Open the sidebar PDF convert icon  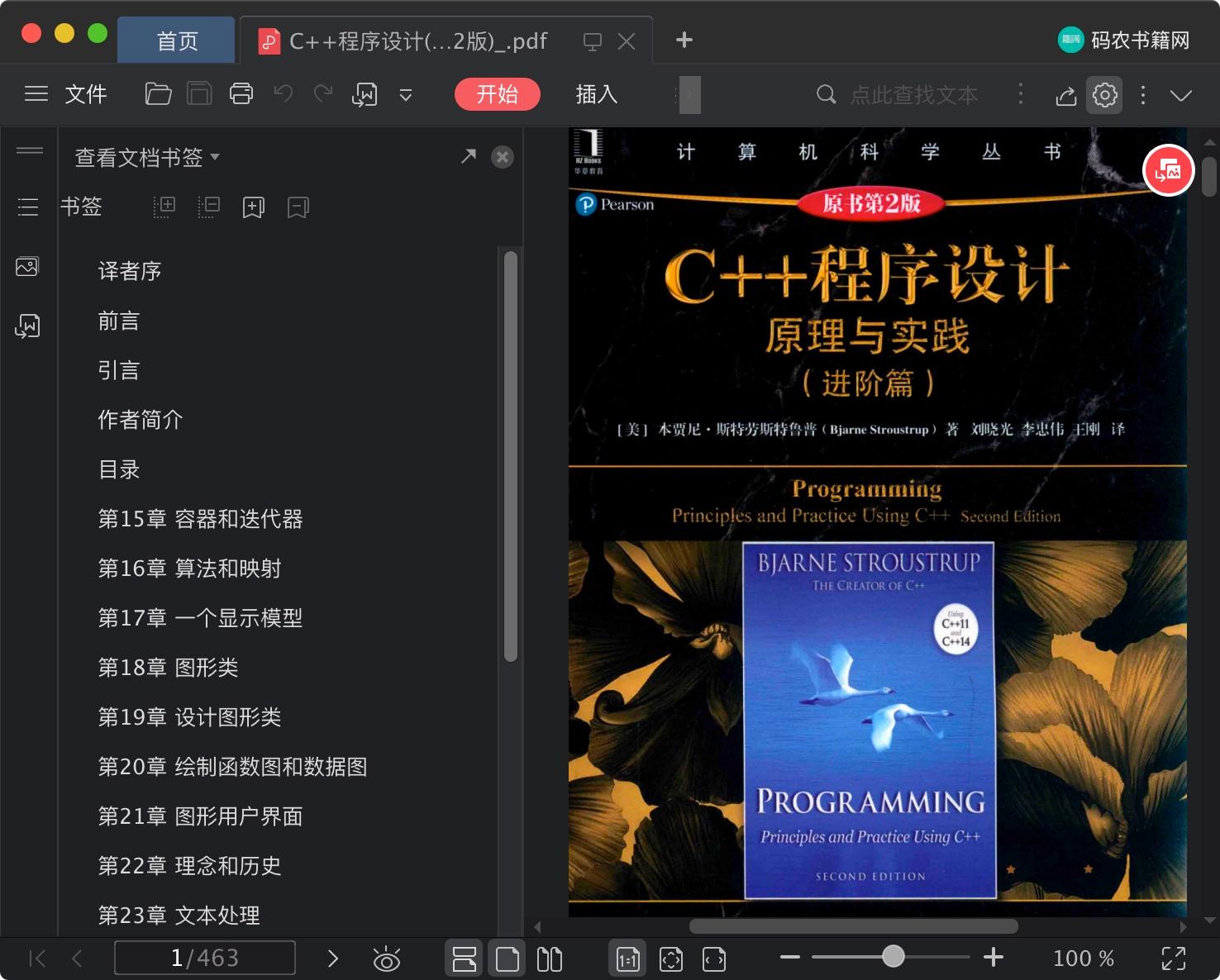pos(27,326)
